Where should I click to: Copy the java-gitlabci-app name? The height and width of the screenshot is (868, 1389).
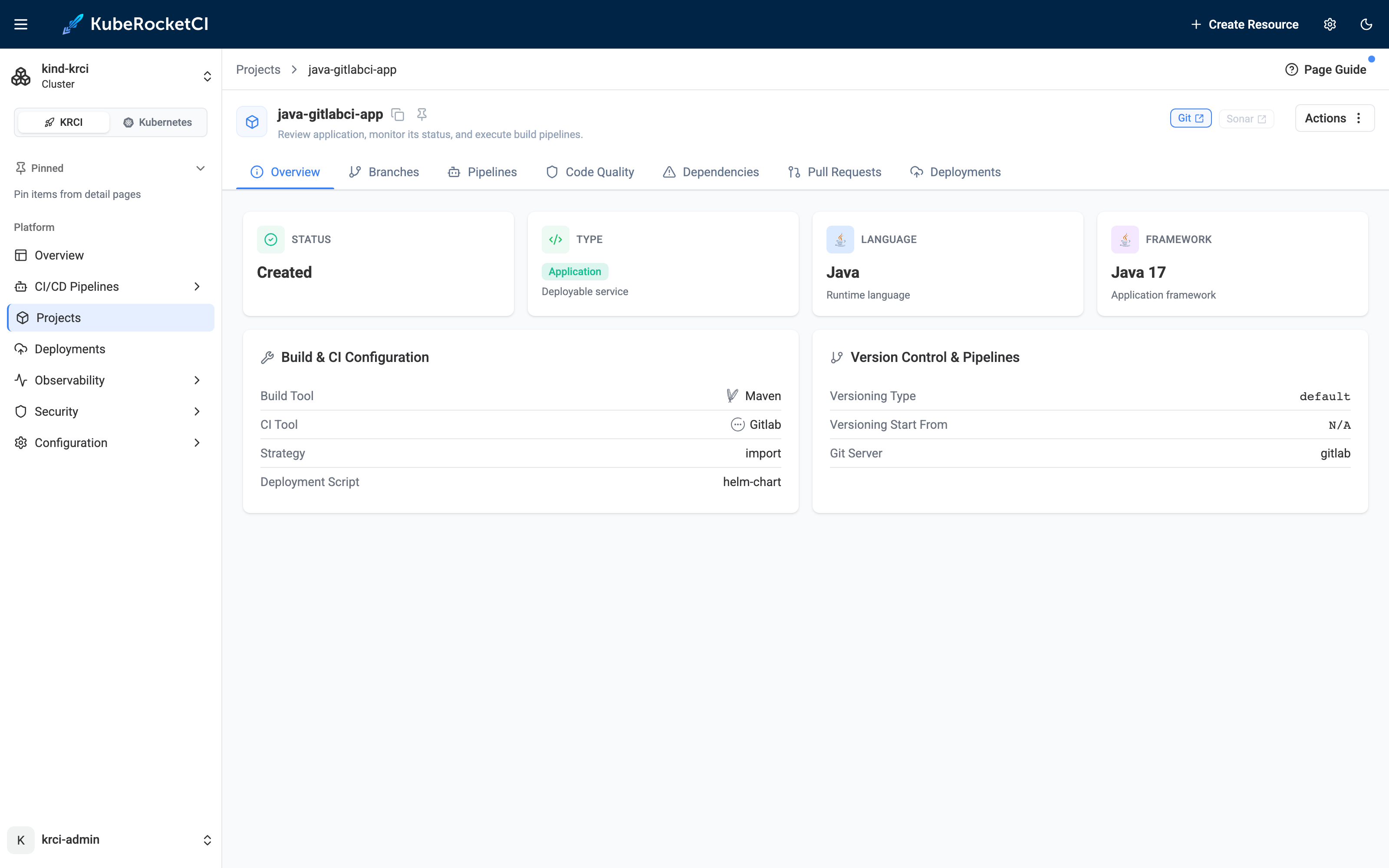(x=398, y=114)
